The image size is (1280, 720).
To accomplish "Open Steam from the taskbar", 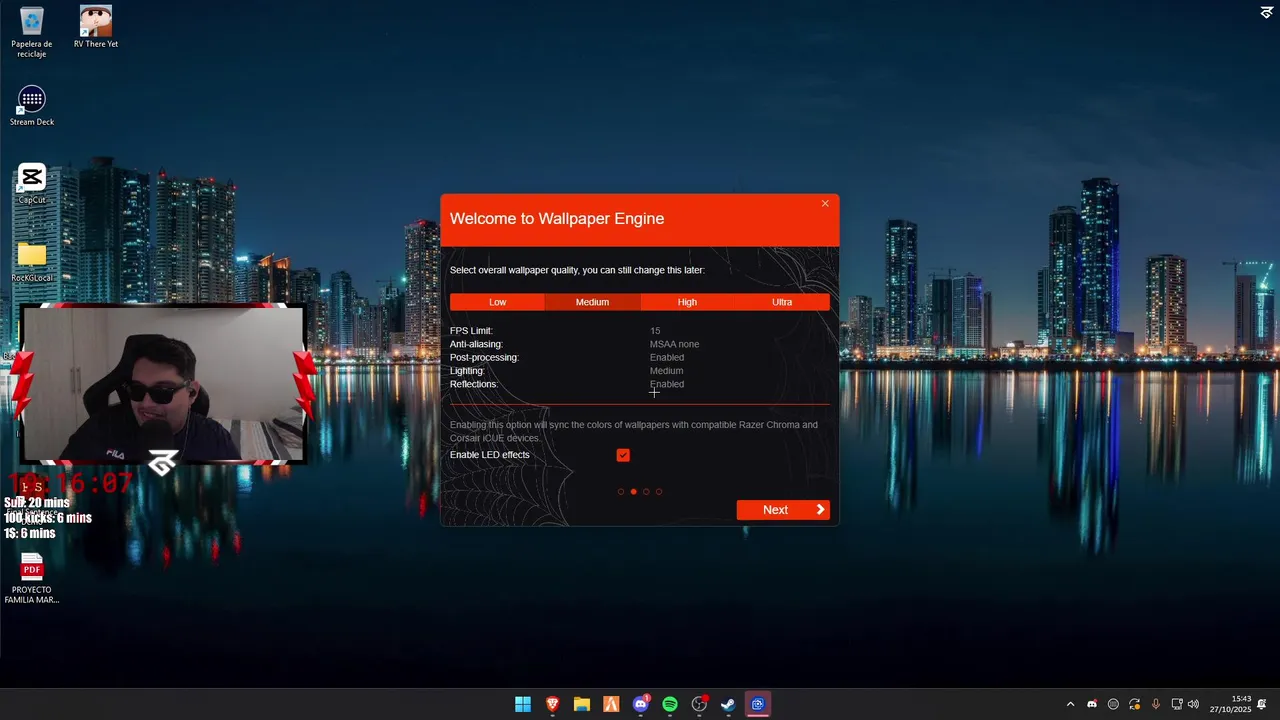I will (x=728, y=704).
